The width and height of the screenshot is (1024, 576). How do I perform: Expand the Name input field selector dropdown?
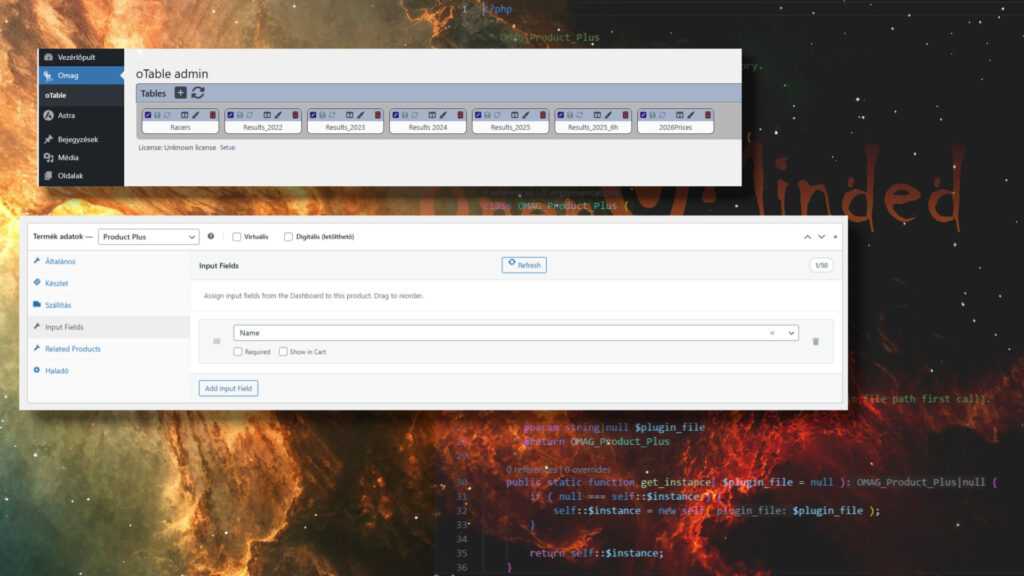point(790,332)
